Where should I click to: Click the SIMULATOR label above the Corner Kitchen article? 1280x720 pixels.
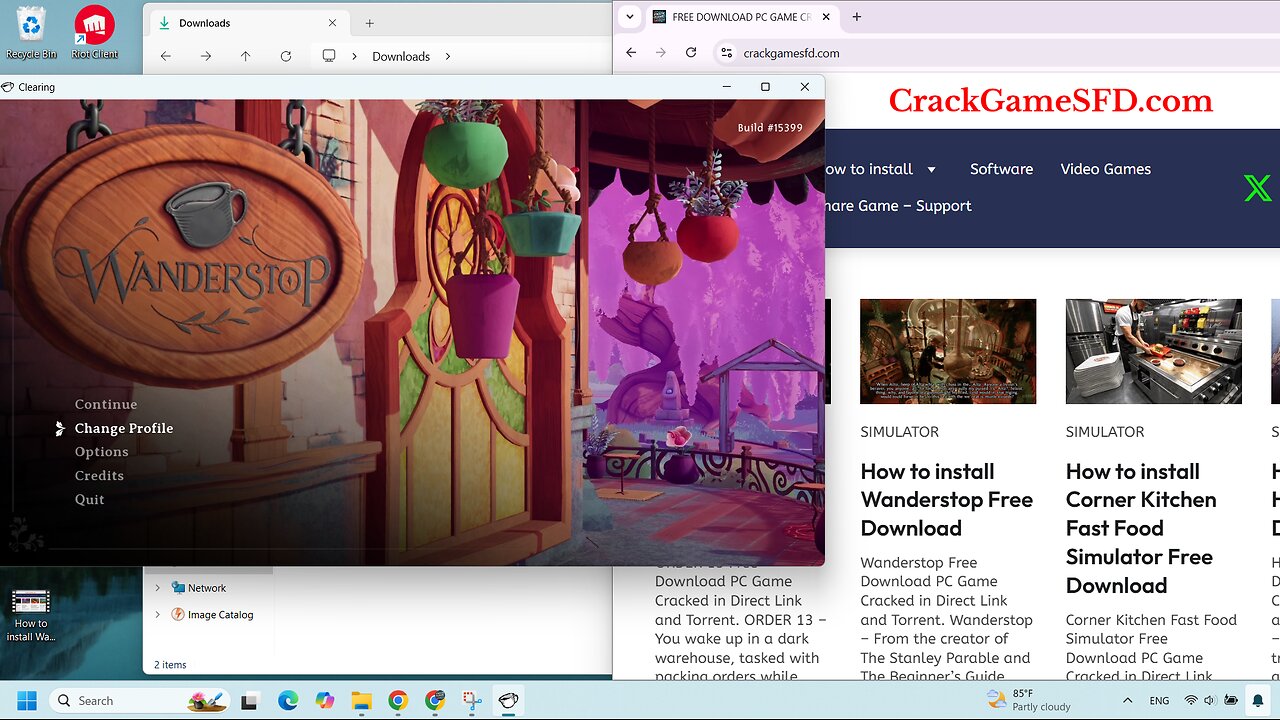pos(1105,432)
